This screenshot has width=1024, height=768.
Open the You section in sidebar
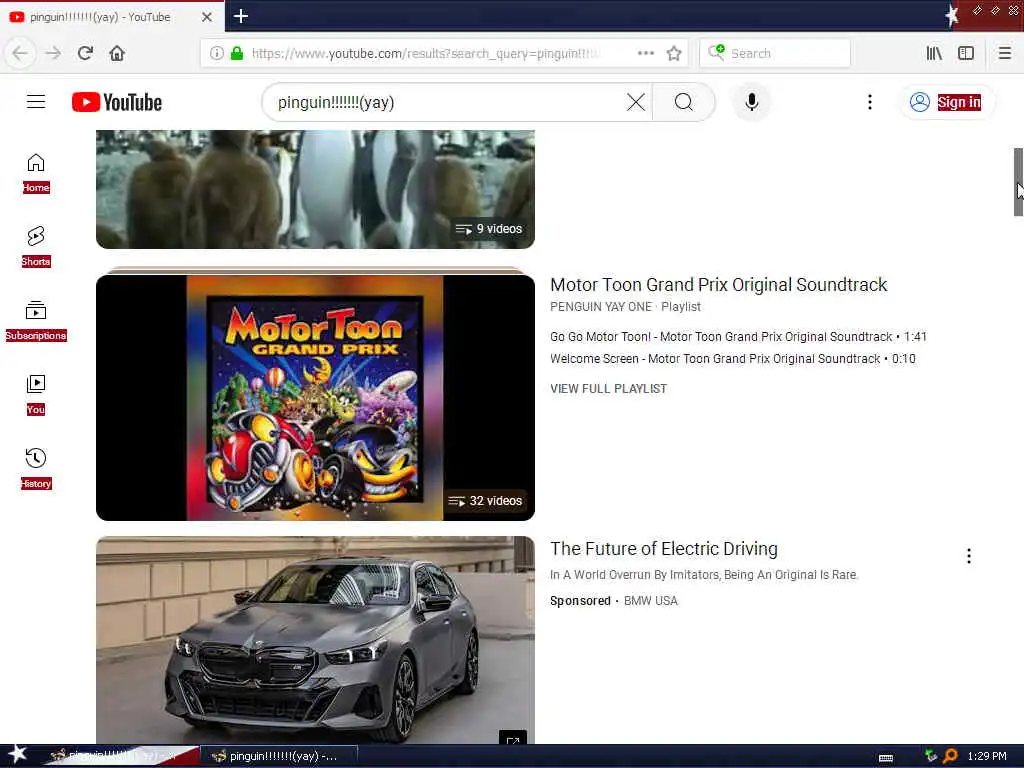click(x=36, y=394)
